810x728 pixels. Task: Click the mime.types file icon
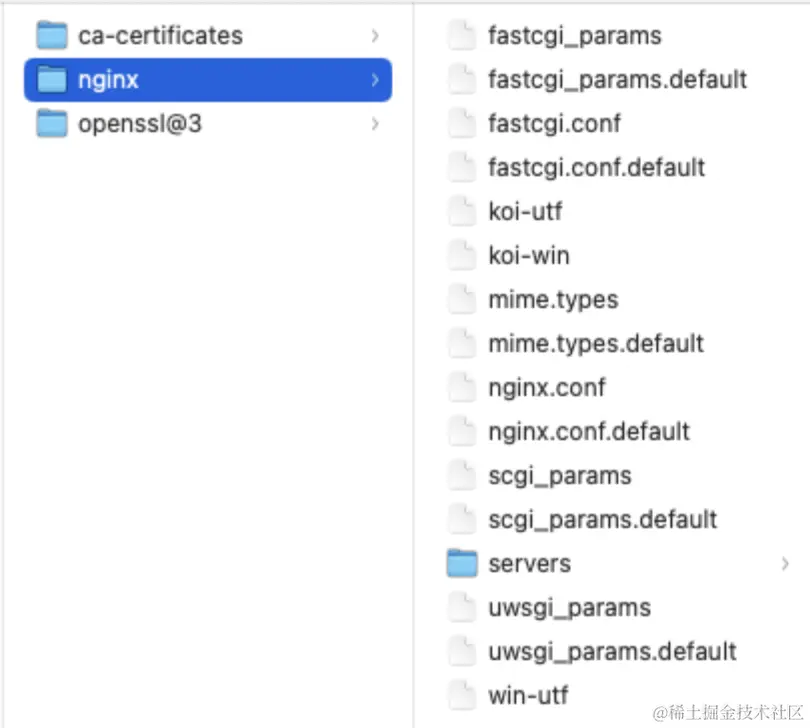[462, 299]
